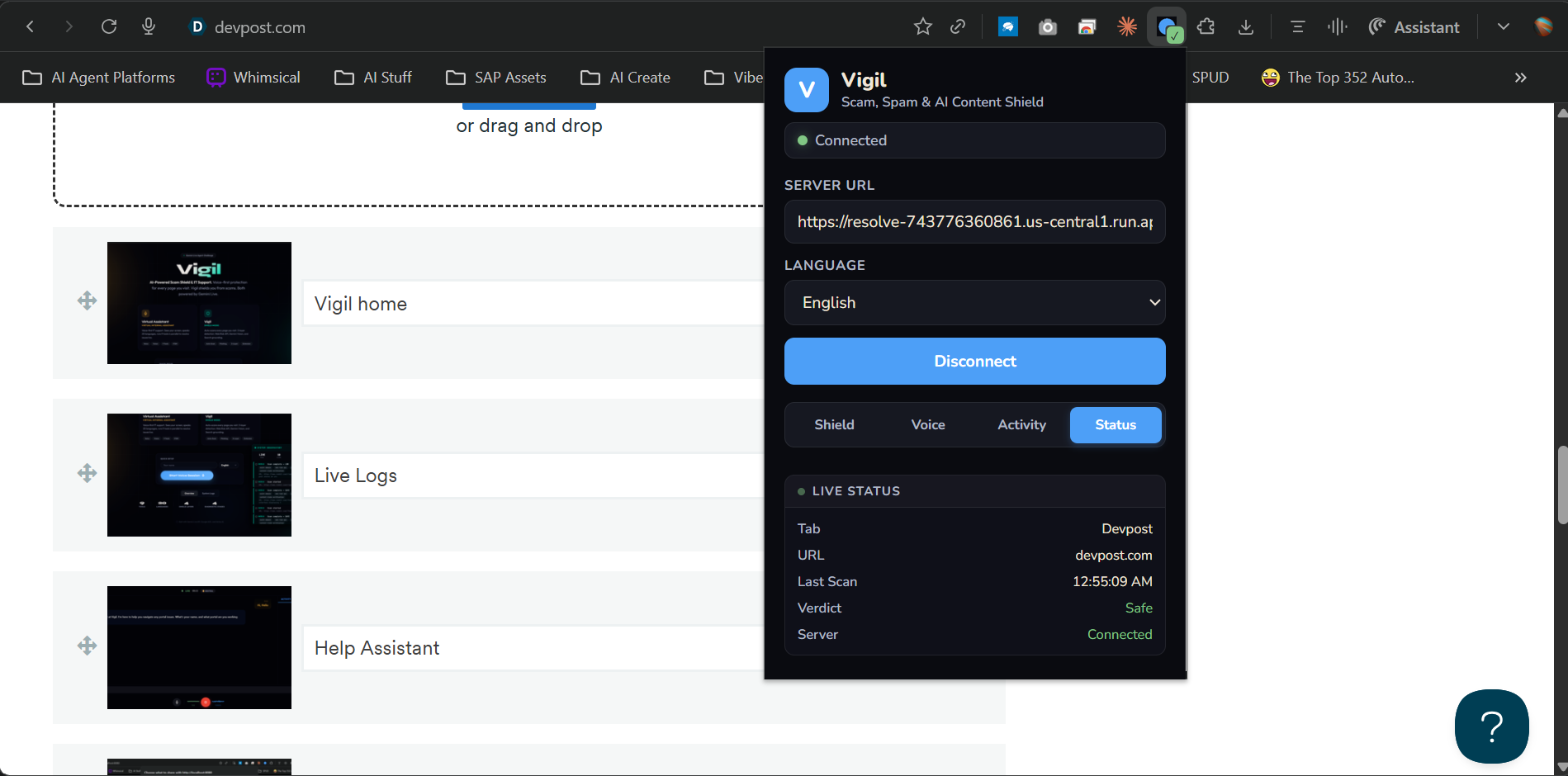Image resolution: width=1568 pixels, height=776 pixels.
Task: Click the page vertical scrollbar thumb
Action: 1561,485
